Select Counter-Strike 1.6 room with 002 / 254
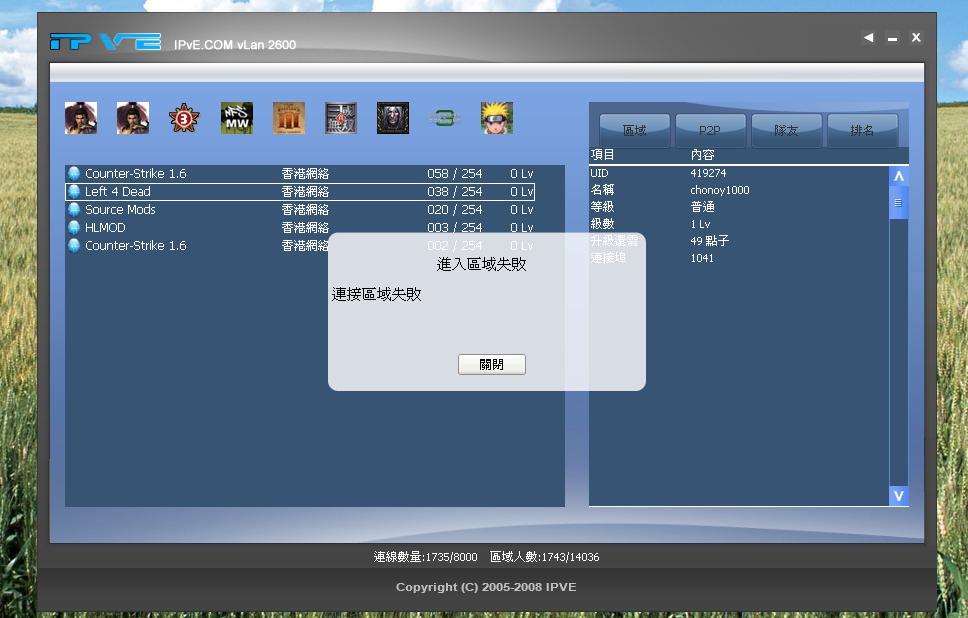Screen dimensions: 968x618 pyautogui.click(x=300, y=245)
